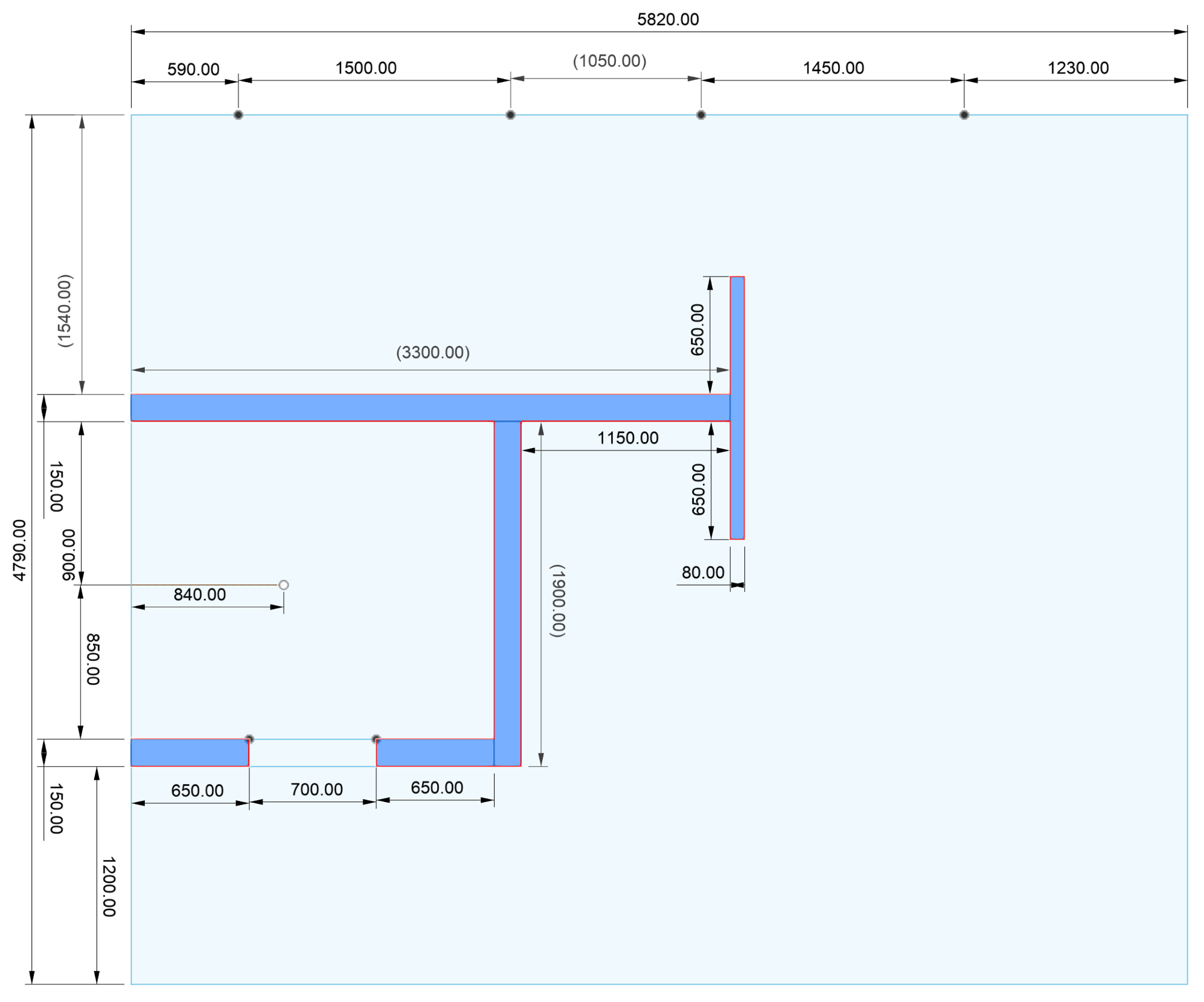Click the (1540.00) driven vertical dimension
This screenshot has height=1002, width=1204.
65,310
